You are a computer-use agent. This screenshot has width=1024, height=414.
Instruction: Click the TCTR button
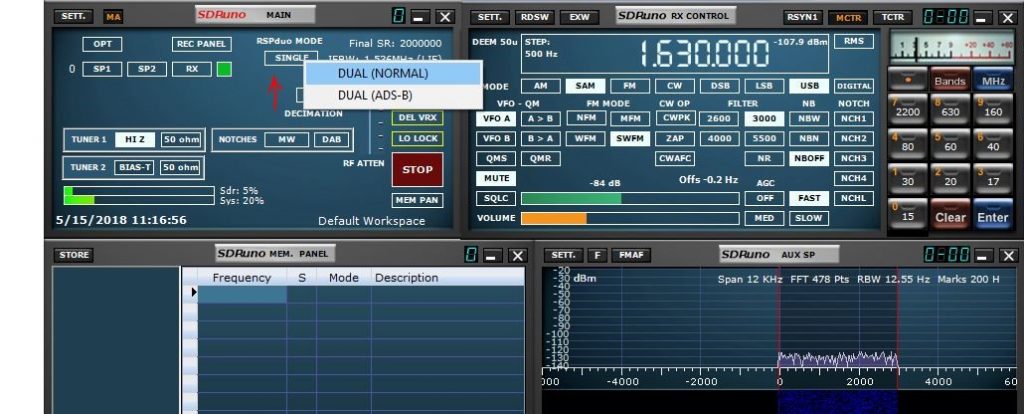[893, 17]
